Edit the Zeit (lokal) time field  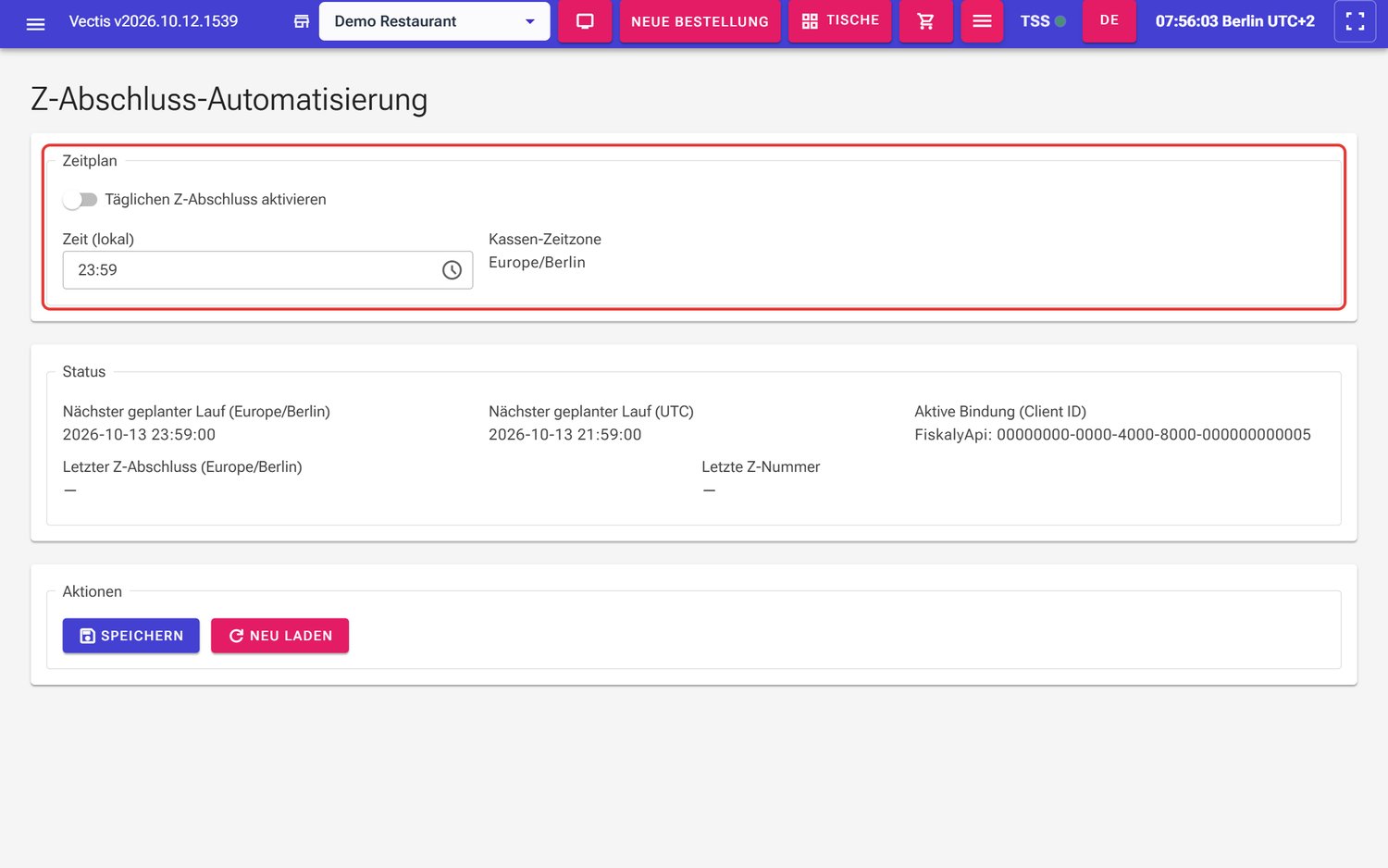[x=267, y=270]
